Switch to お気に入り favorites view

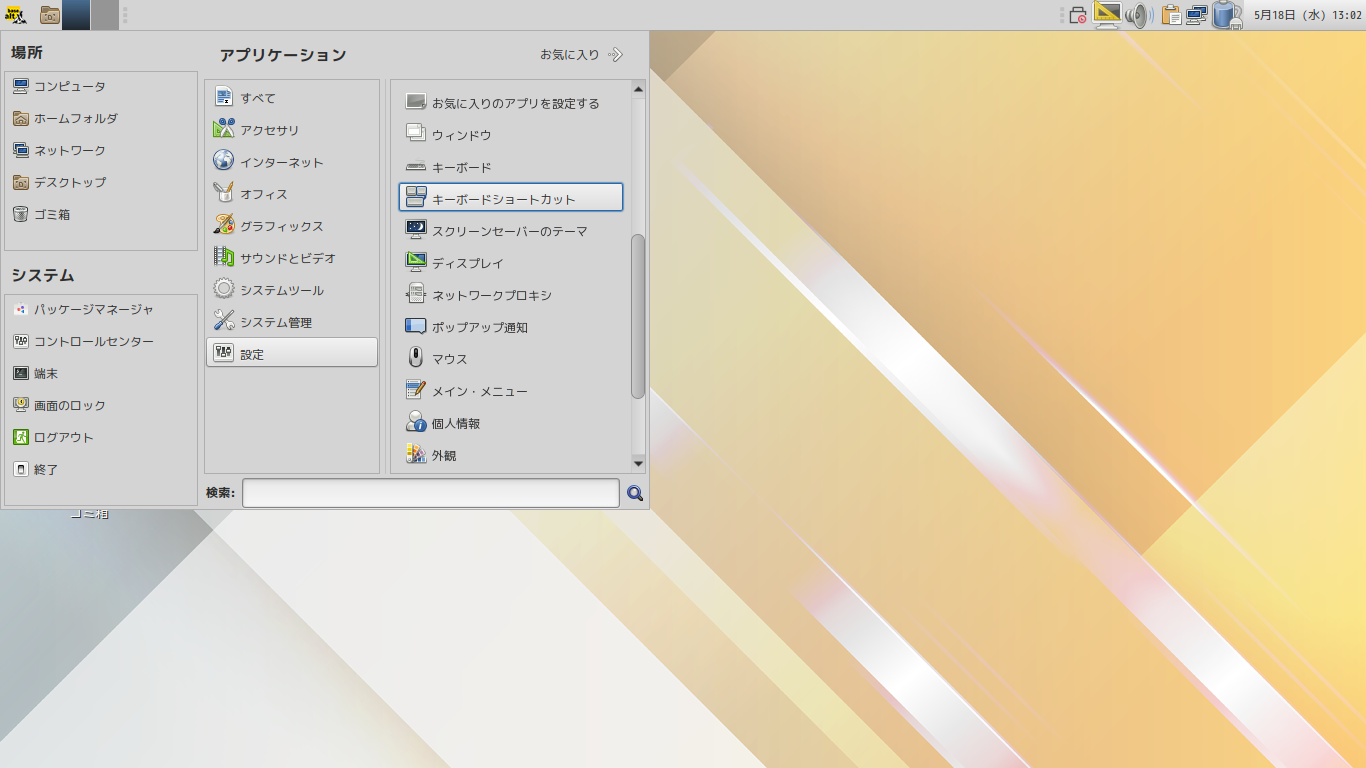[582, 55]
